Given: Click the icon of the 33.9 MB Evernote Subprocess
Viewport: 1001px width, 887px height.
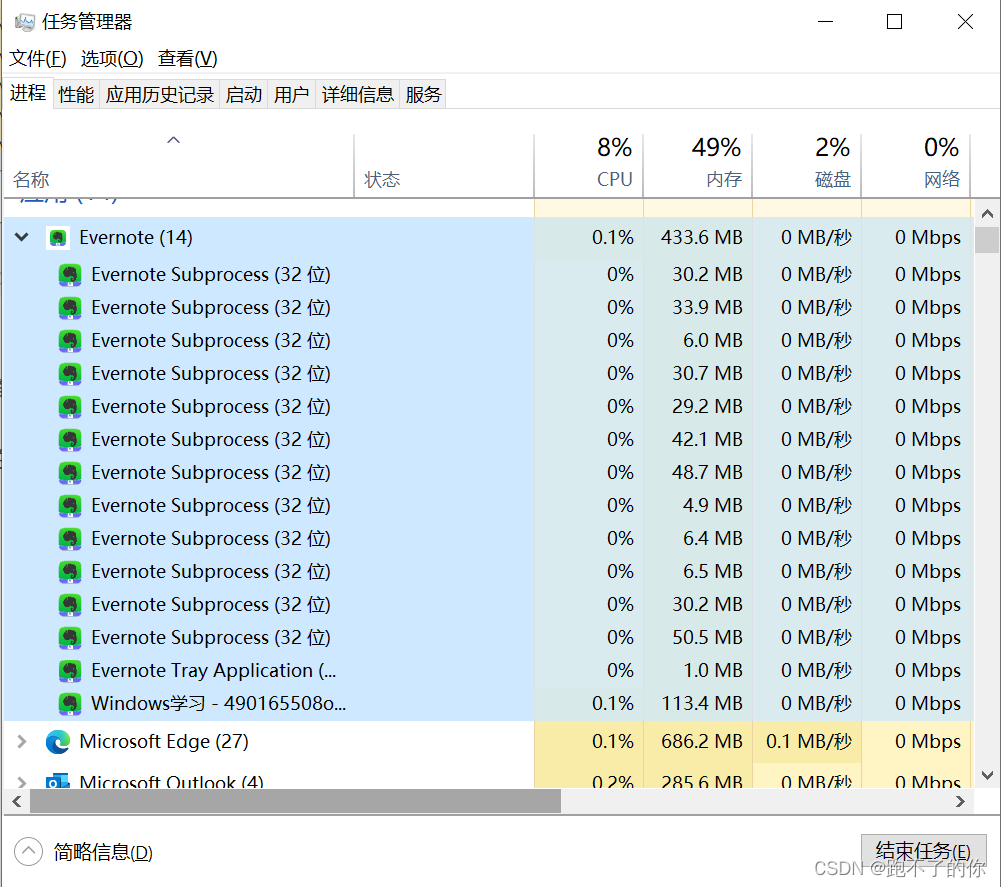Looking at the screenshot, I should tap(70, 308).
